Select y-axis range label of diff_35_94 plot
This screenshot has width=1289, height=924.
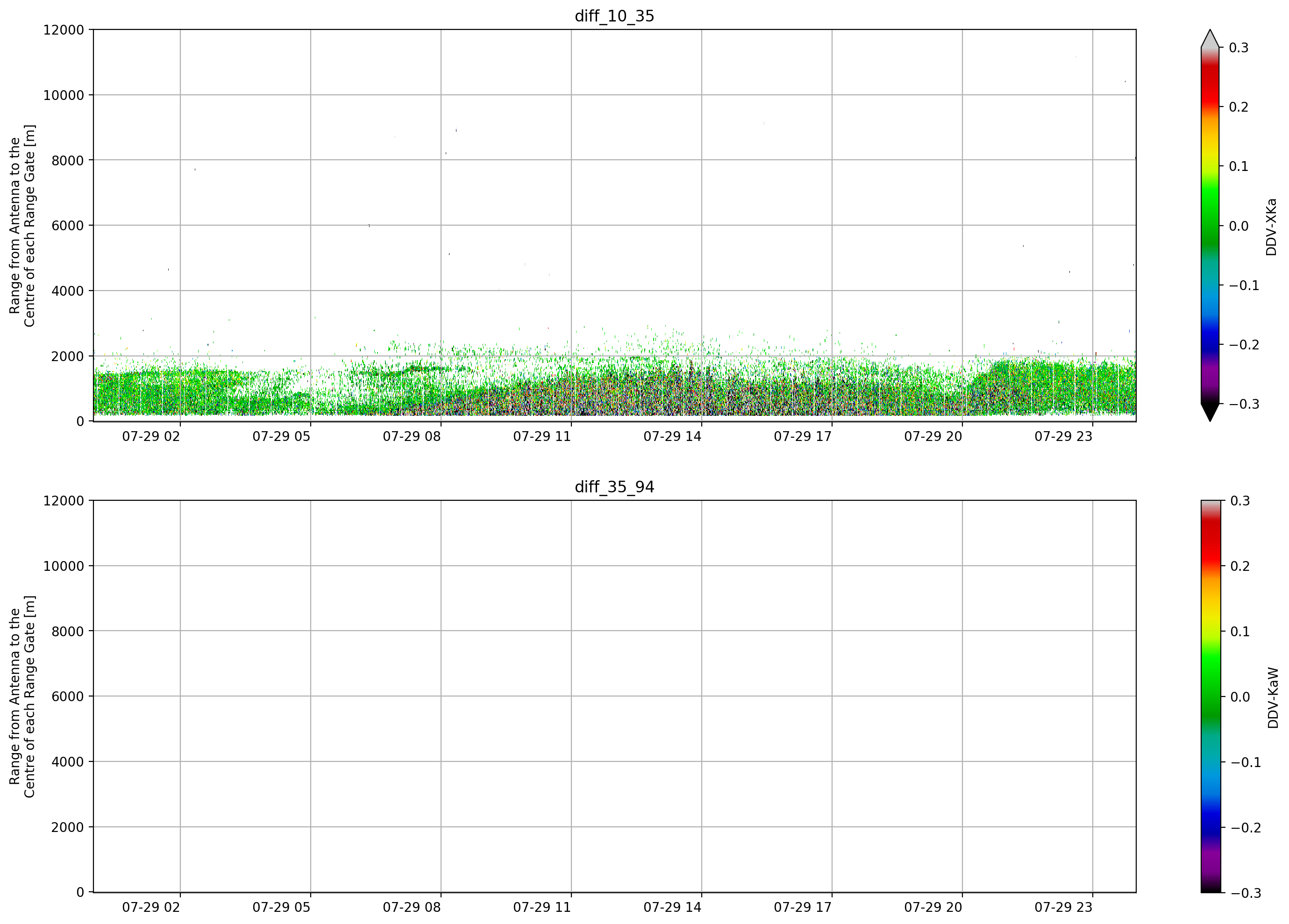click(22, 697)
